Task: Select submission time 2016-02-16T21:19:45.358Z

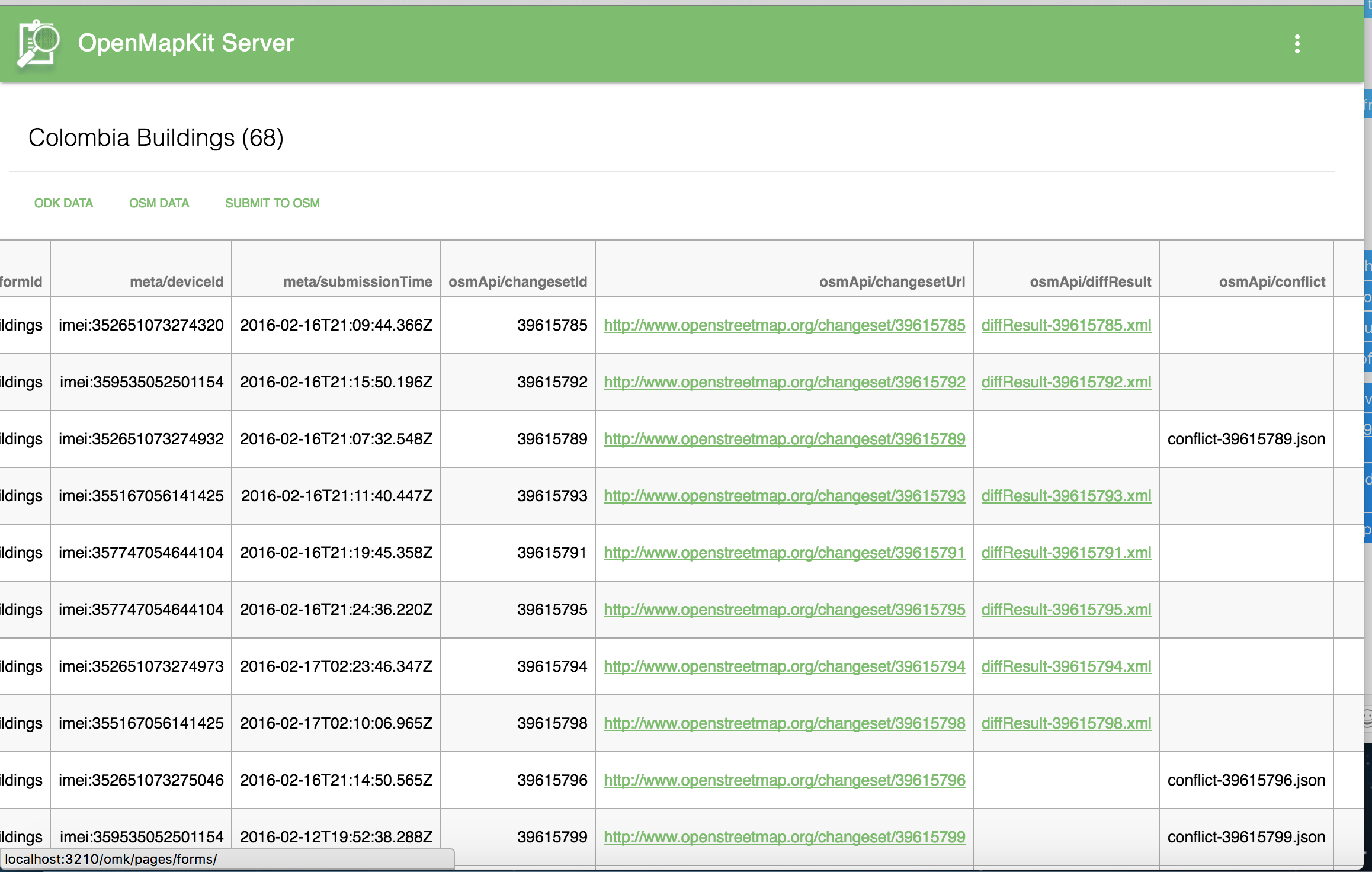Action: (x=336, y=553)
